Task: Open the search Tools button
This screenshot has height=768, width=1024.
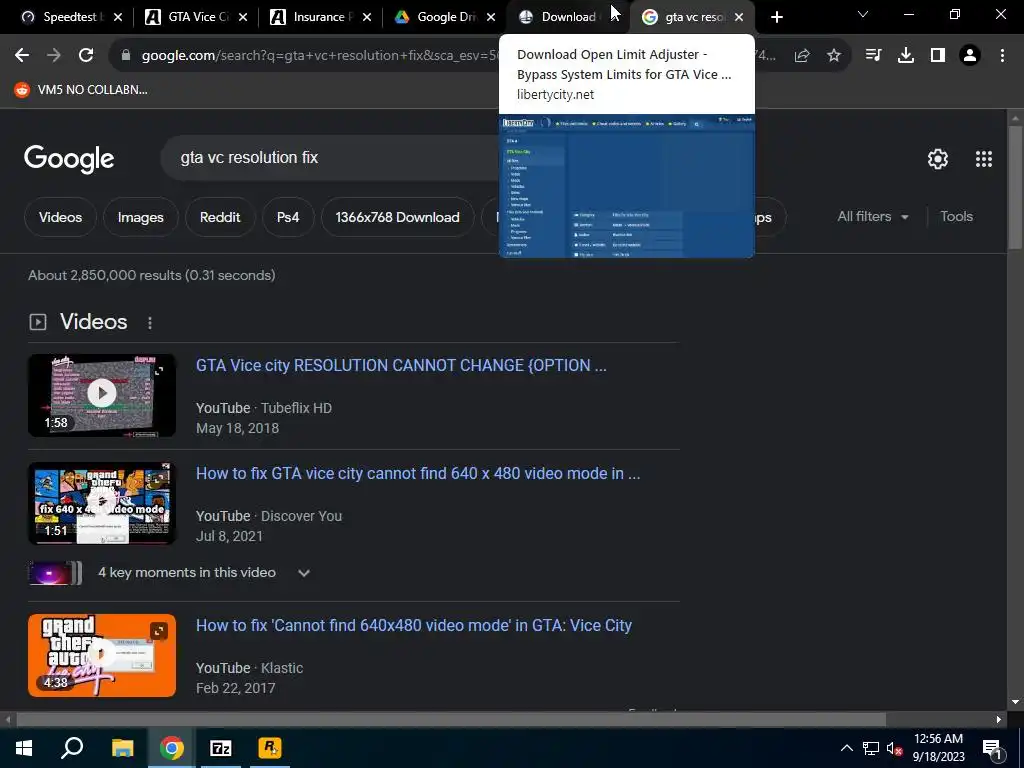Action: coord(956,216)
